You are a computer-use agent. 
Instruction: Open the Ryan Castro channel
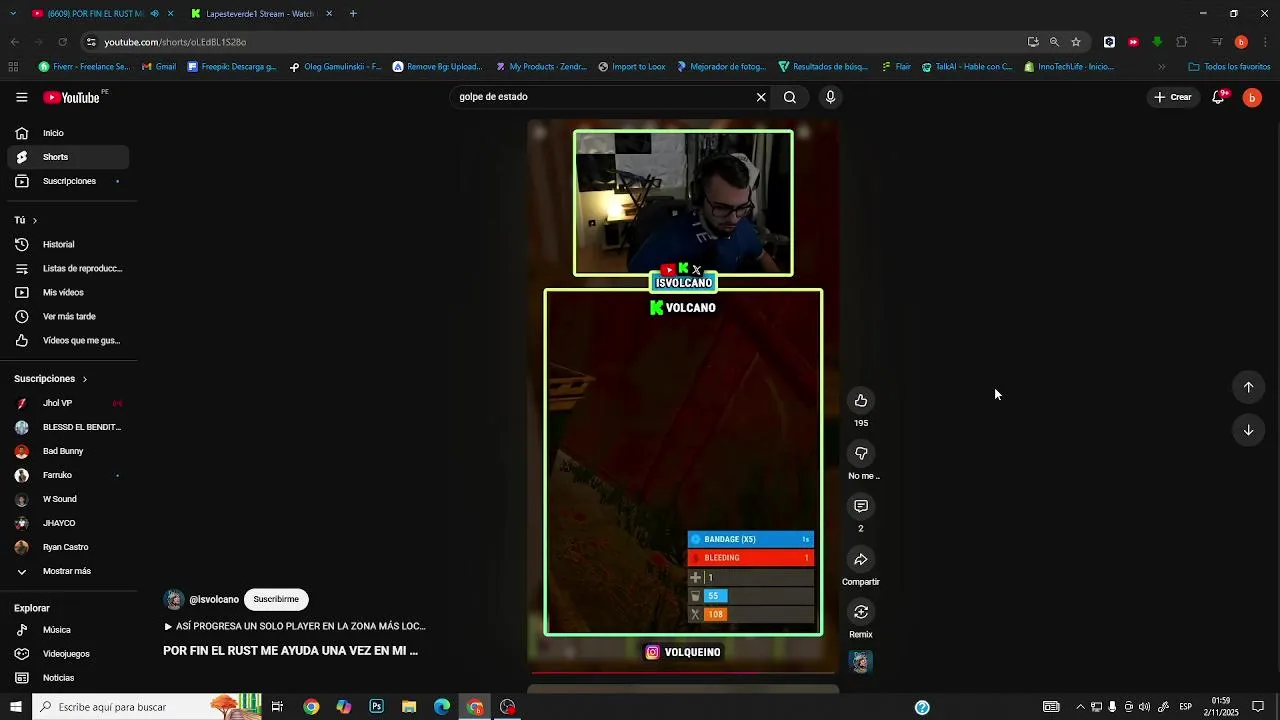(x=68, y=547)
